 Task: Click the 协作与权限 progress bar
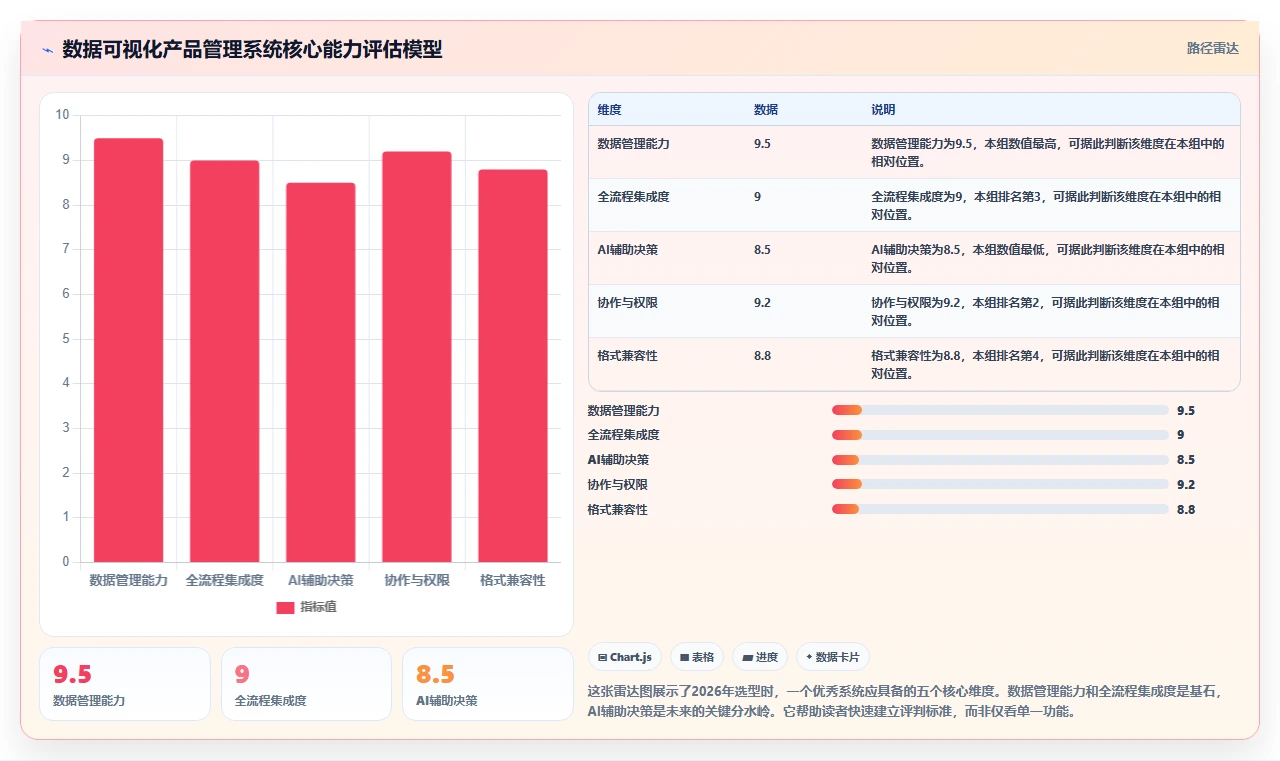(x=1000, y=485)
